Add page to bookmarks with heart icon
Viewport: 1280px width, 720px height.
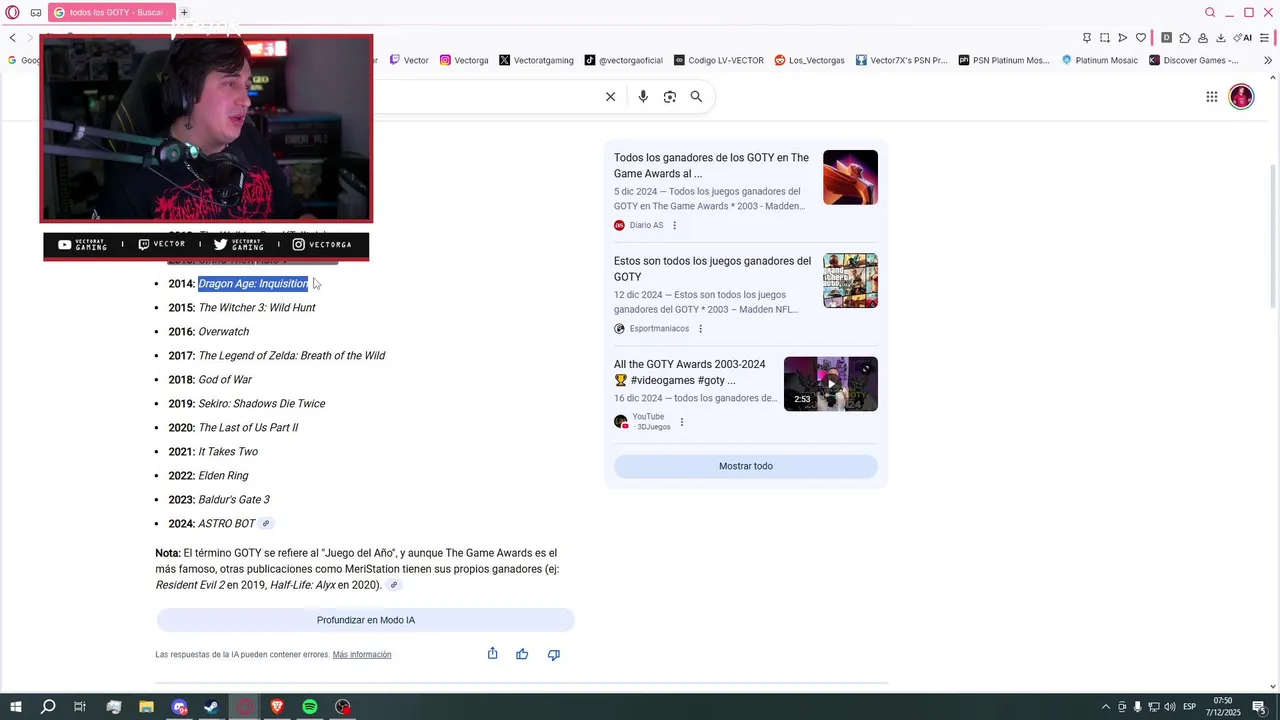point(1141,38)
